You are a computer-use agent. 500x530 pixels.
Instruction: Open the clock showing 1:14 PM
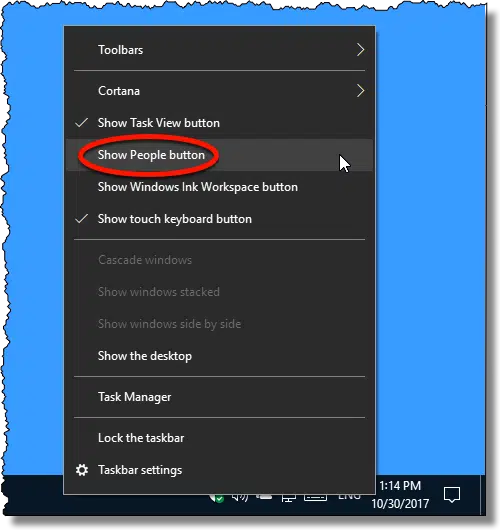tap(400, 495)
